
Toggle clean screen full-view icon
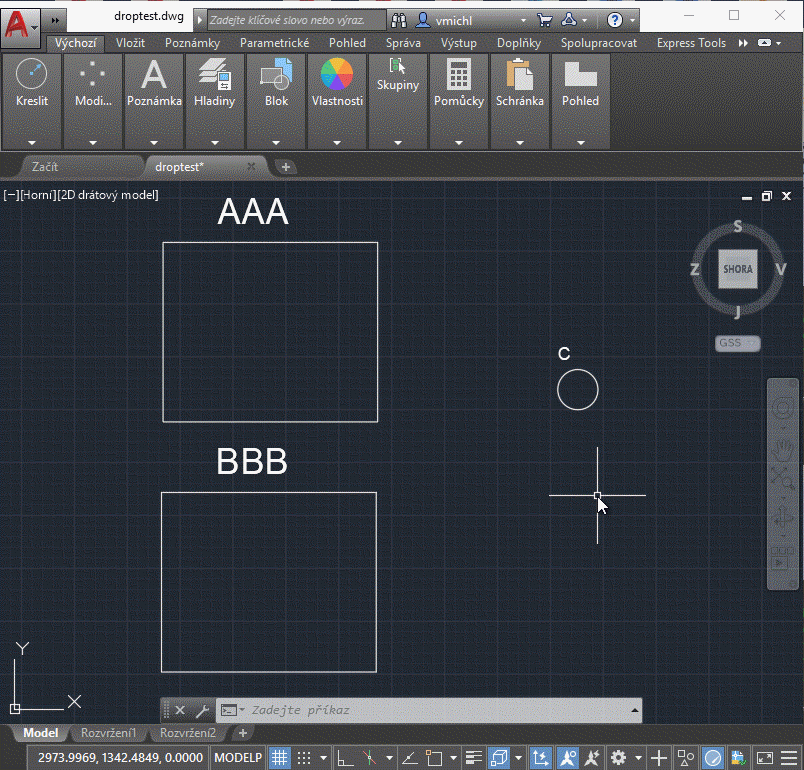[x=765, y=758]
